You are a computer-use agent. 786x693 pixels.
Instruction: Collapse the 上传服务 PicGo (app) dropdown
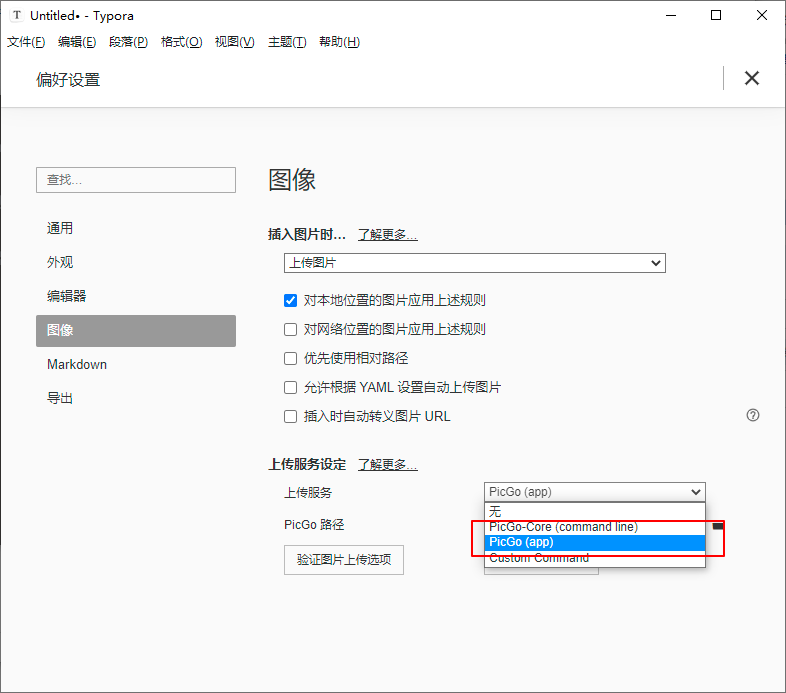pos(595,492)
